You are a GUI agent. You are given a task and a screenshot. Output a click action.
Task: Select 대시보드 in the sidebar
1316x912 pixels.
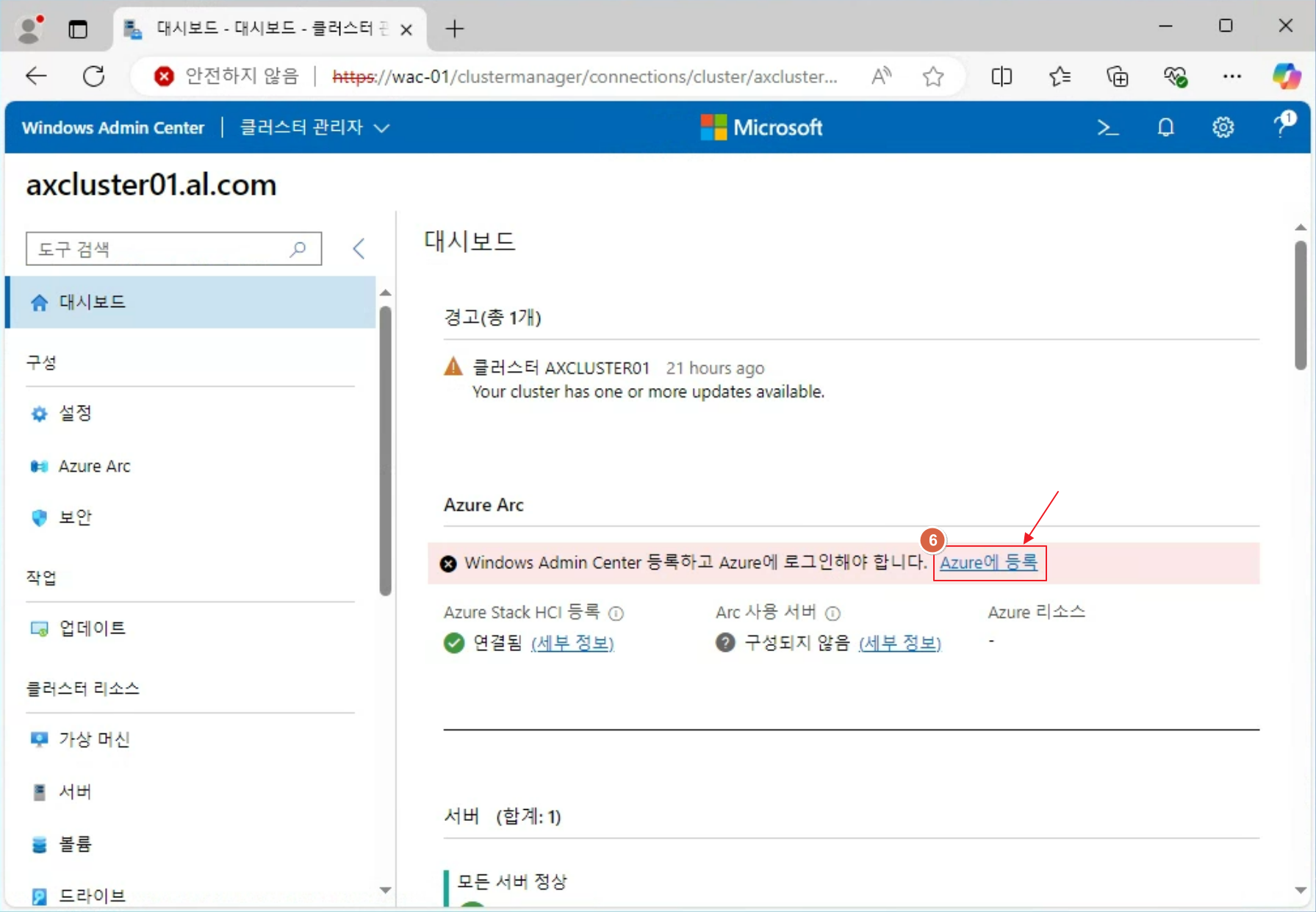pyautogui.click(x=191, y=302)
